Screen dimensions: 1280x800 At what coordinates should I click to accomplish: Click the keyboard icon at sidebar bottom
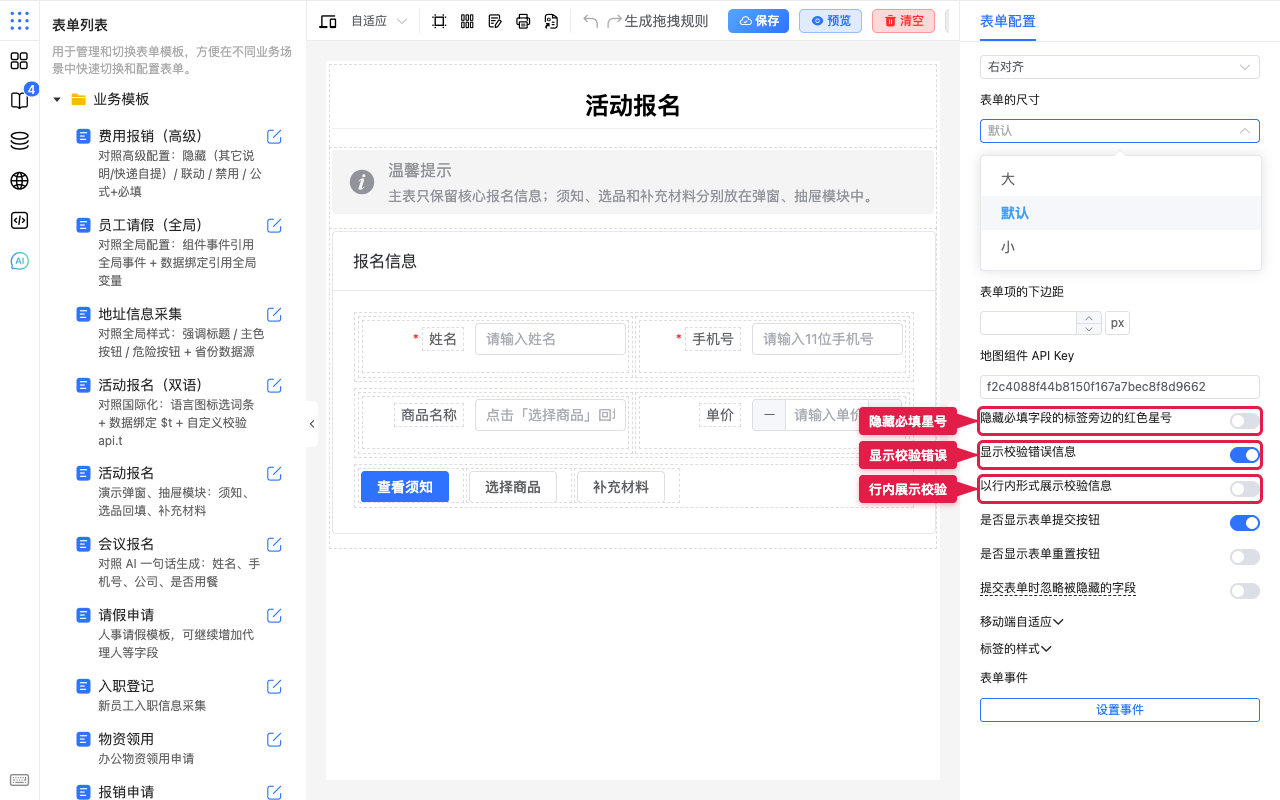tap(19, 780)
